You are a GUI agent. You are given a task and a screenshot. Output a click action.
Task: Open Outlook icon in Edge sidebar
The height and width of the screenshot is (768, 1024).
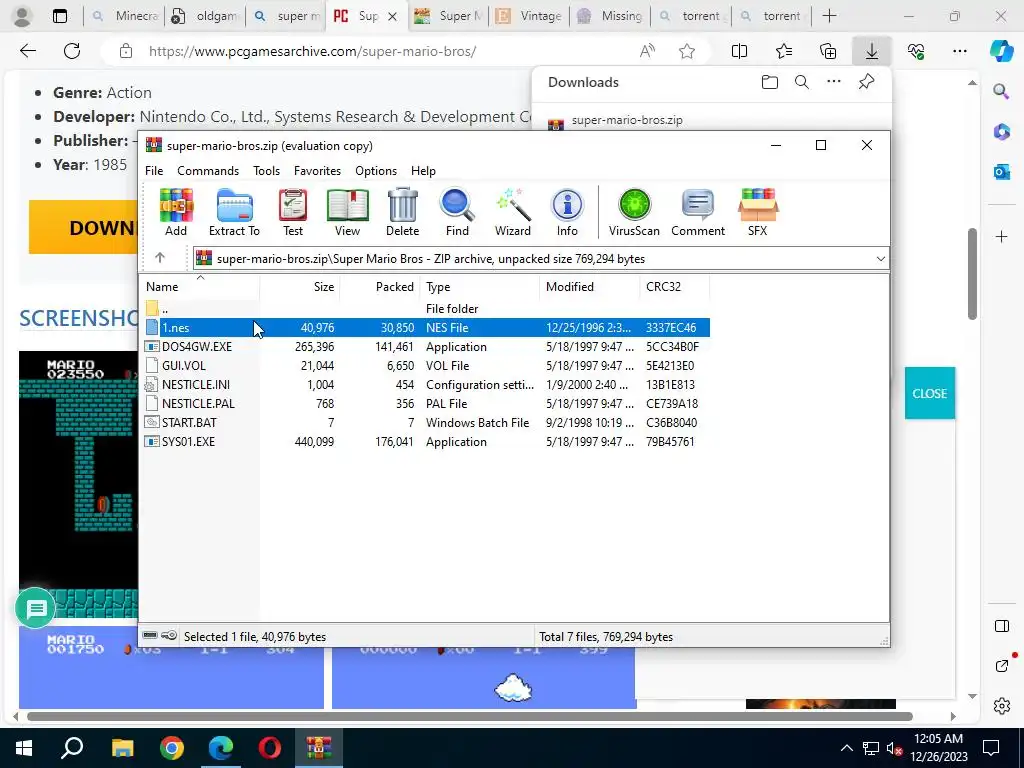coord(1001,172)
